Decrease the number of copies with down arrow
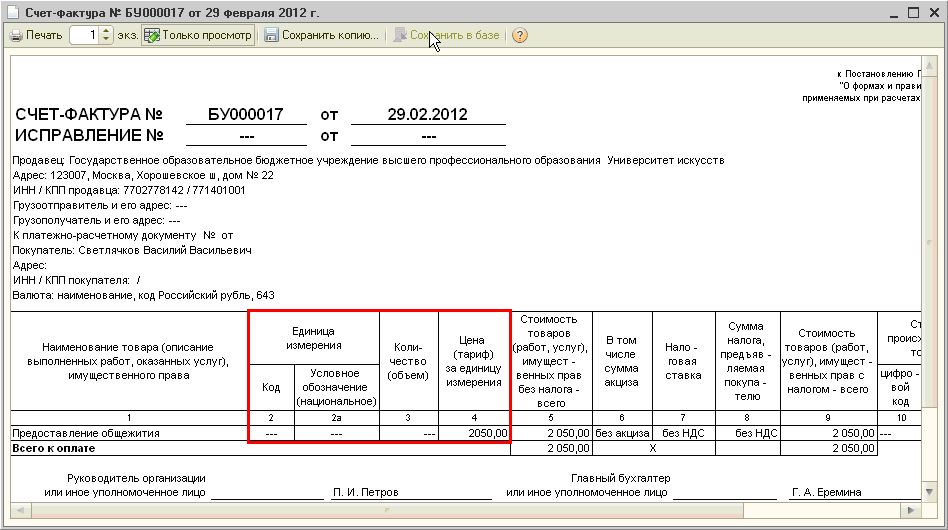This screenshot has width=948, height=530. click(106, 40)
